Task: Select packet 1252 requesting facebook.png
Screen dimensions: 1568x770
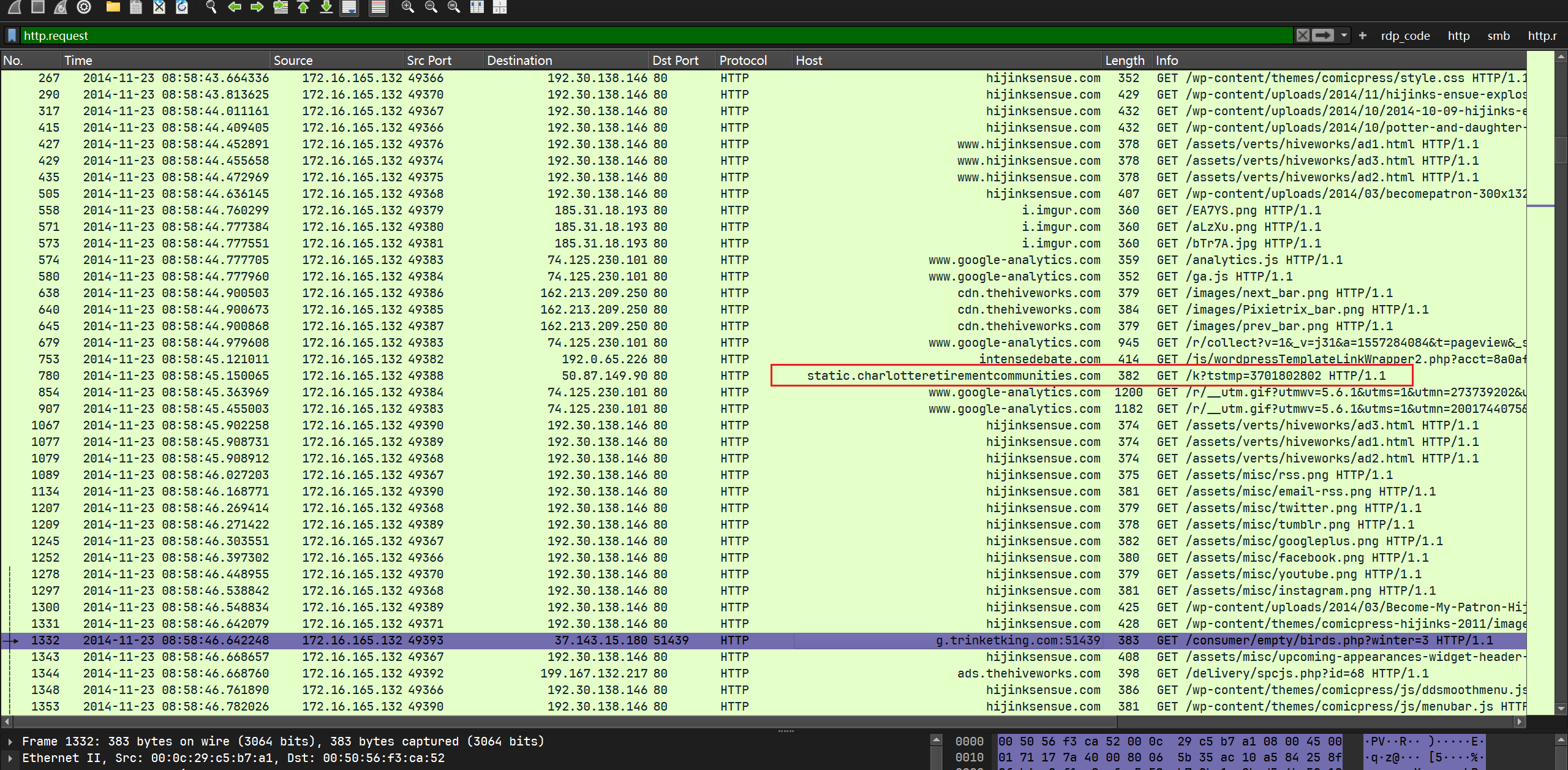Action: click(763, 557)
